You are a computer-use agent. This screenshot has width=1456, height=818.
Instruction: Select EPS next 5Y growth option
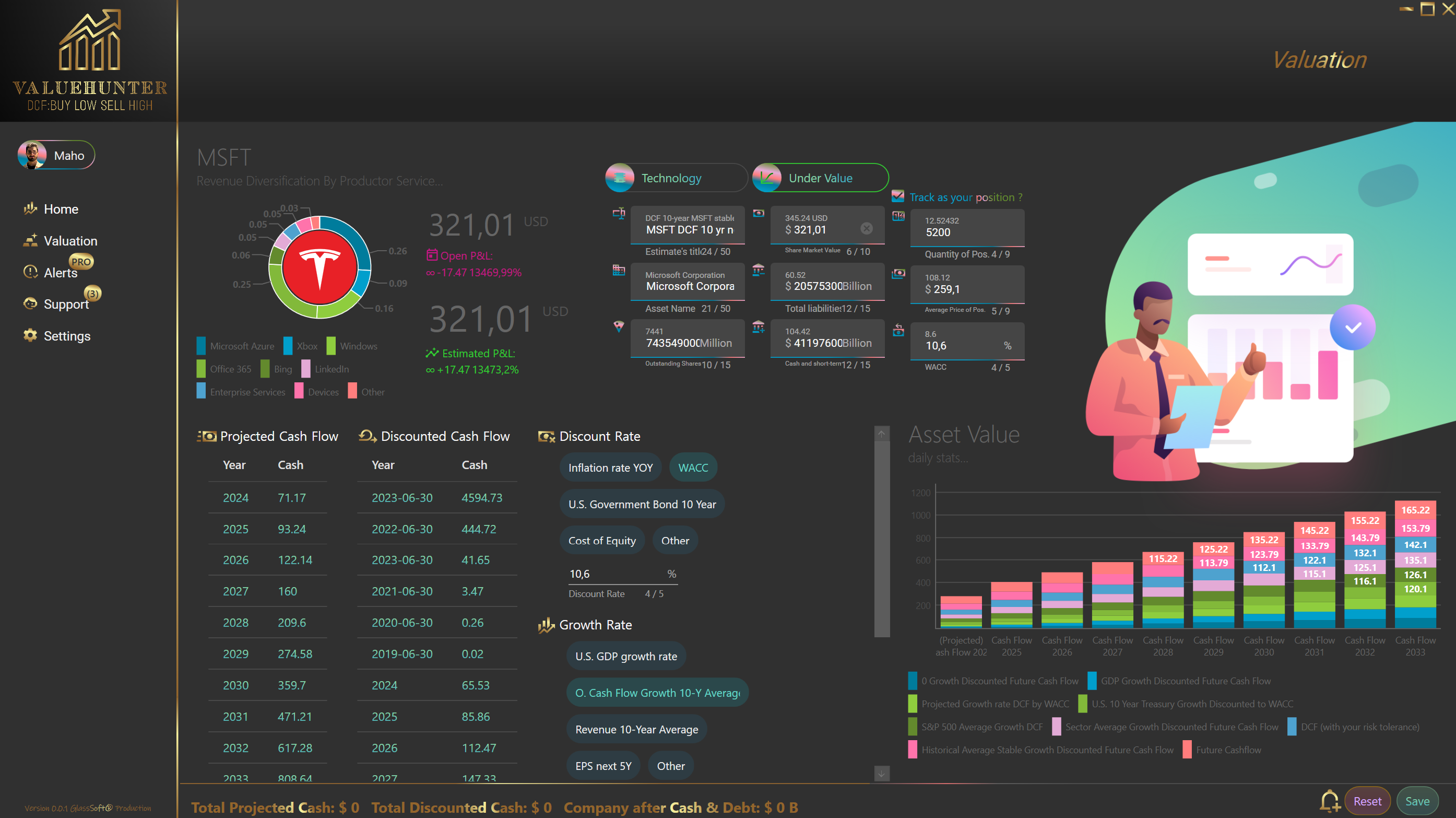point(603,765)
